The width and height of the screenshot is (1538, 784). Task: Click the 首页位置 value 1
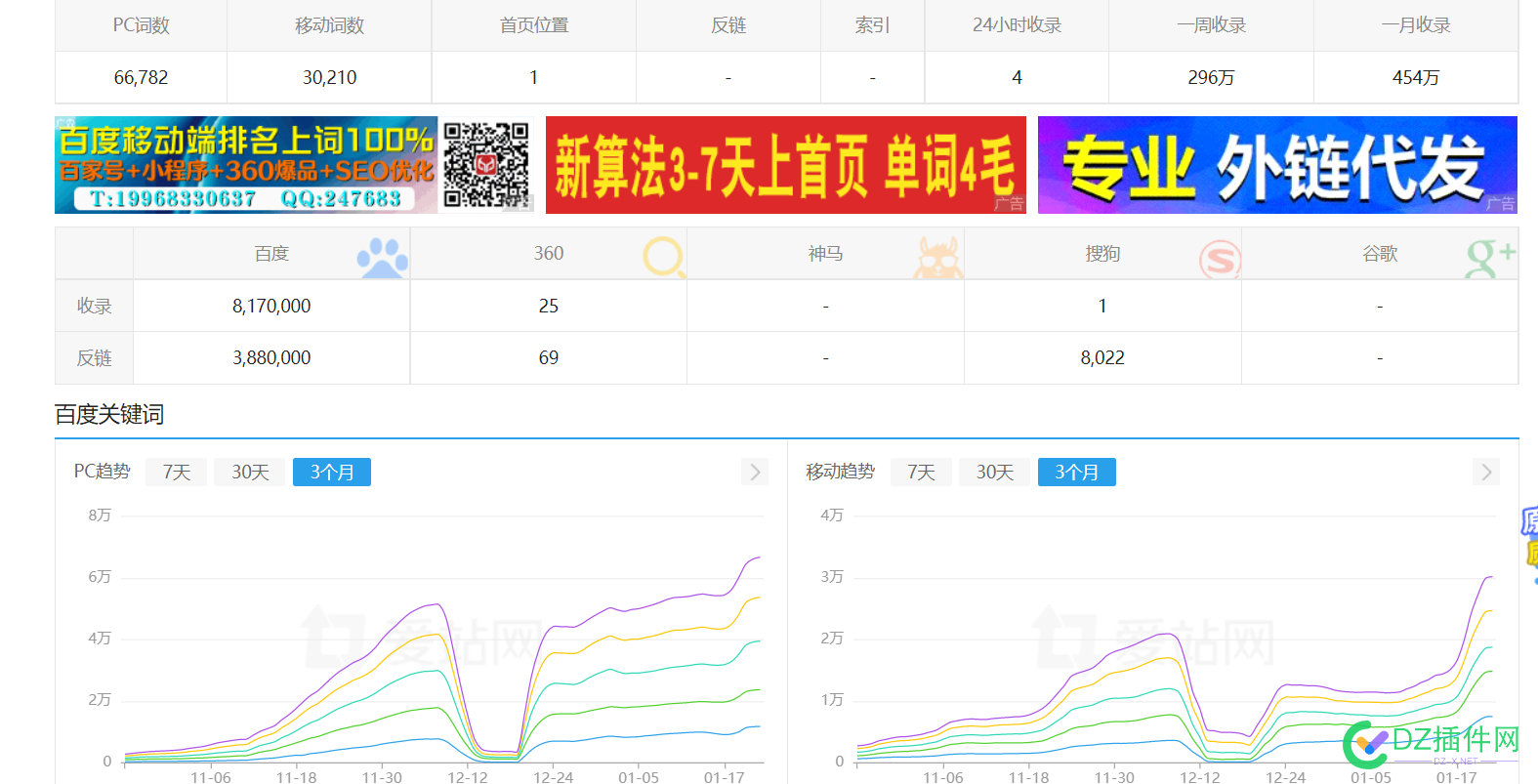pyautogui.click(x=534, y=77)
